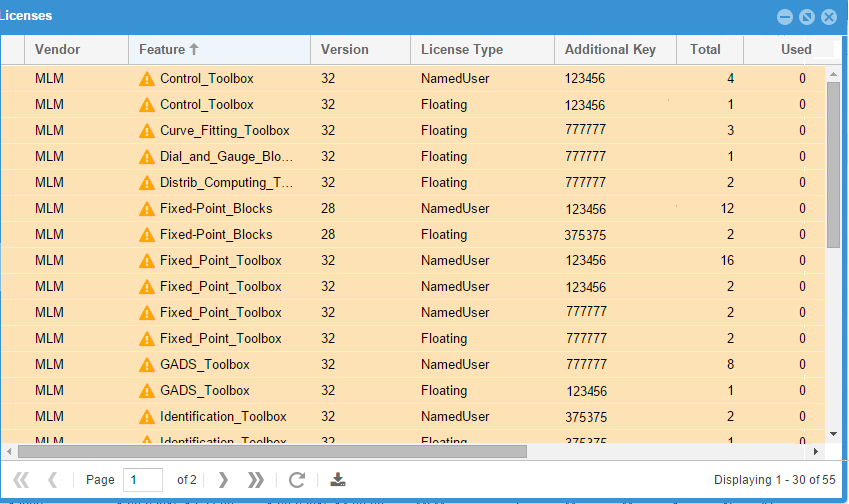Sort by License Type column header
Screen dimensions: 849x504
pyautogui.click(x=461, y=49)
